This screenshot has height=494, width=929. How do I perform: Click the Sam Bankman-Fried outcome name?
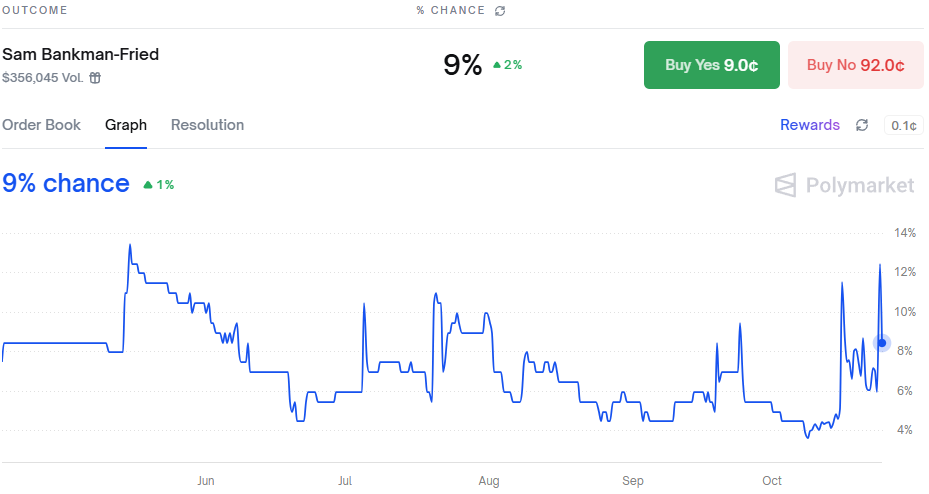(x=80, y=54)
